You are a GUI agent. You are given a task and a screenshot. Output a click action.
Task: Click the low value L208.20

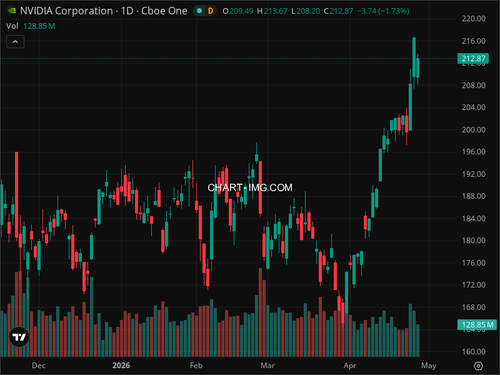coord(306,11)
